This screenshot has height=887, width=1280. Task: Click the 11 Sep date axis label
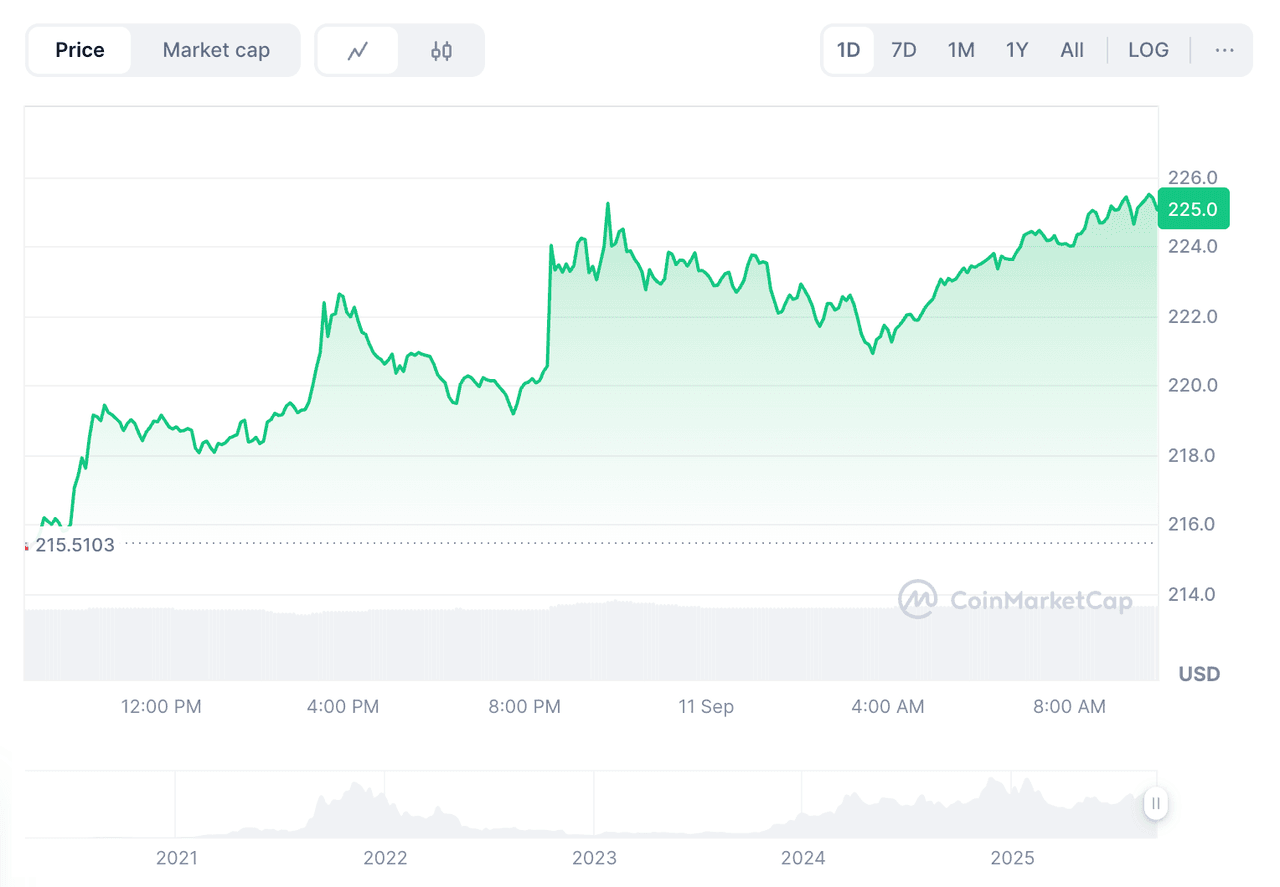(705, 707)
